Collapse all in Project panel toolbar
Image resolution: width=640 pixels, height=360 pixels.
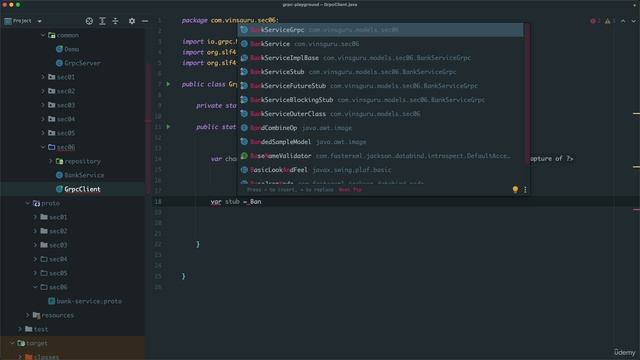[x=116, y=21]
